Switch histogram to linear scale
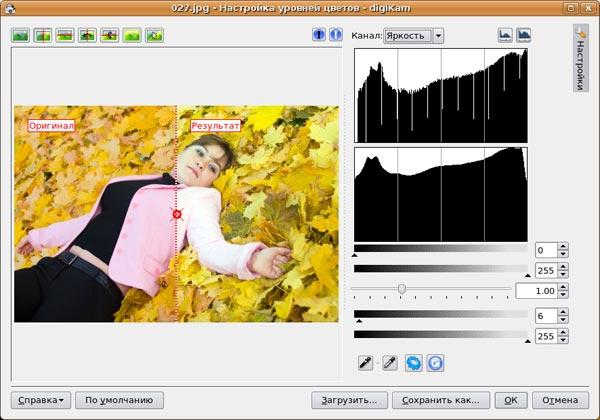This screenshot has width=600, height=420. (x=505, y=35)
